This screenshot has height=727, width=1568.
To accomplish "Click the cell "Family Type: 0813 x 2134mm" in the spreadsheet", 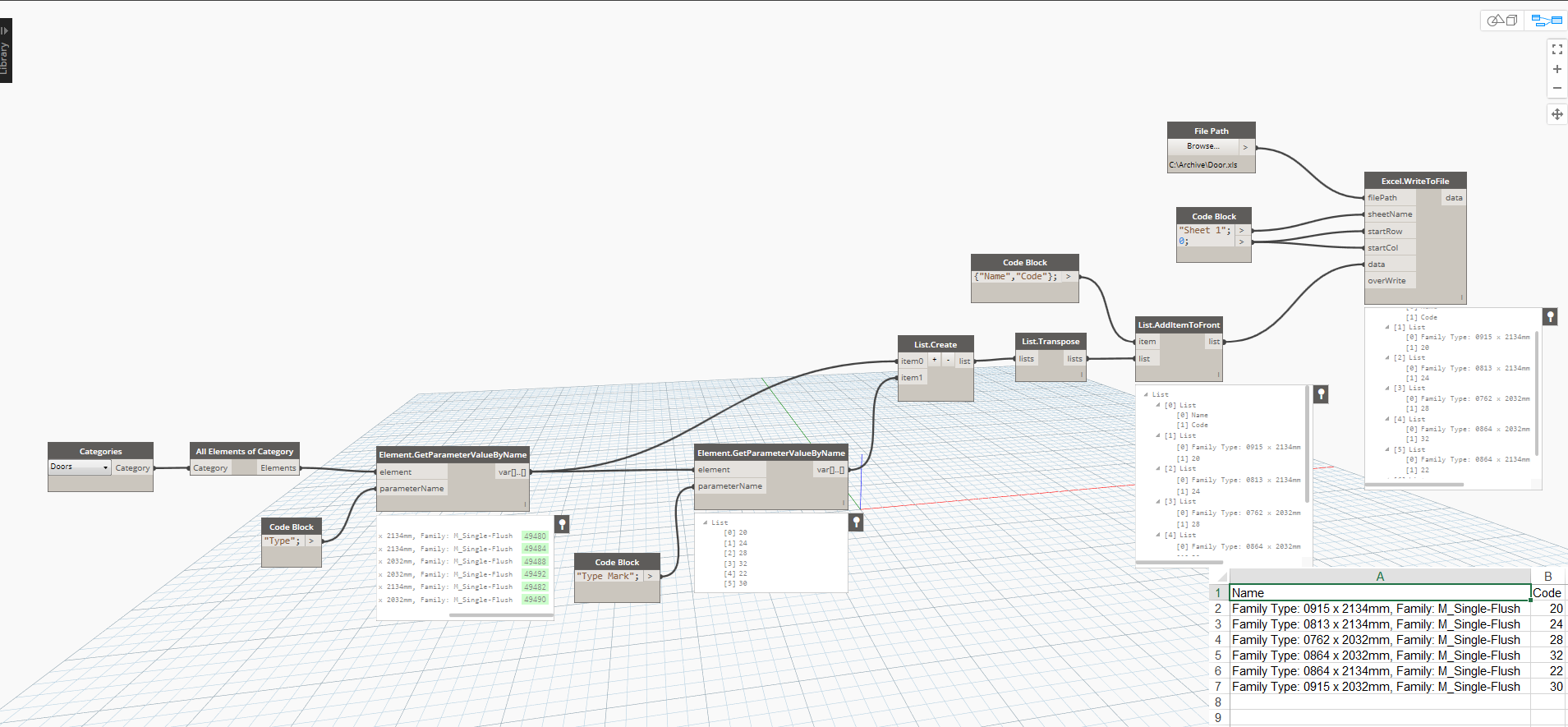I will pos(1380,624).
